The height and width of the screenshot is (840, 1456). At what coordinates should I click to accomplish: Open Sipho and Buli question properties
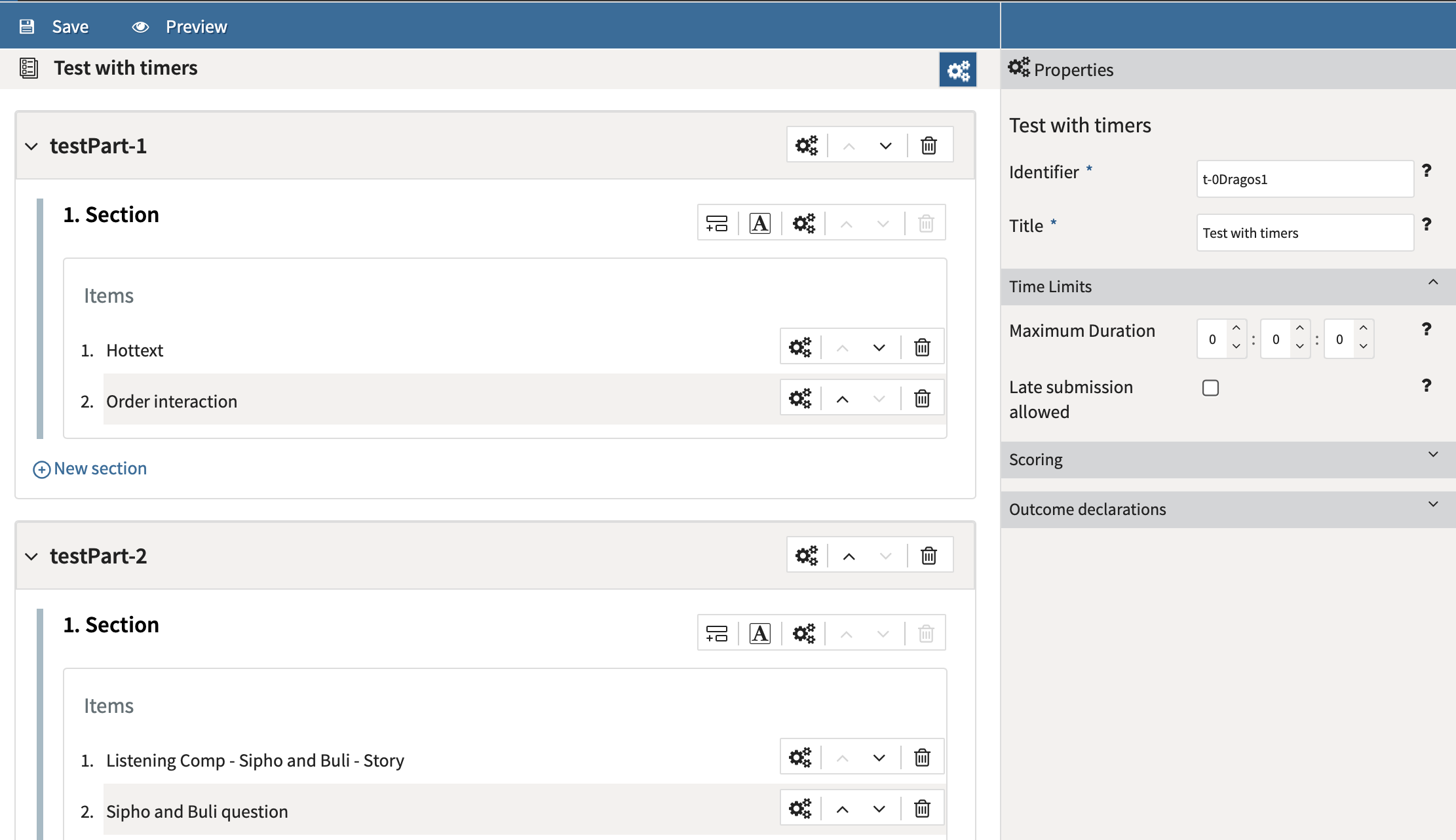[800, 809]
